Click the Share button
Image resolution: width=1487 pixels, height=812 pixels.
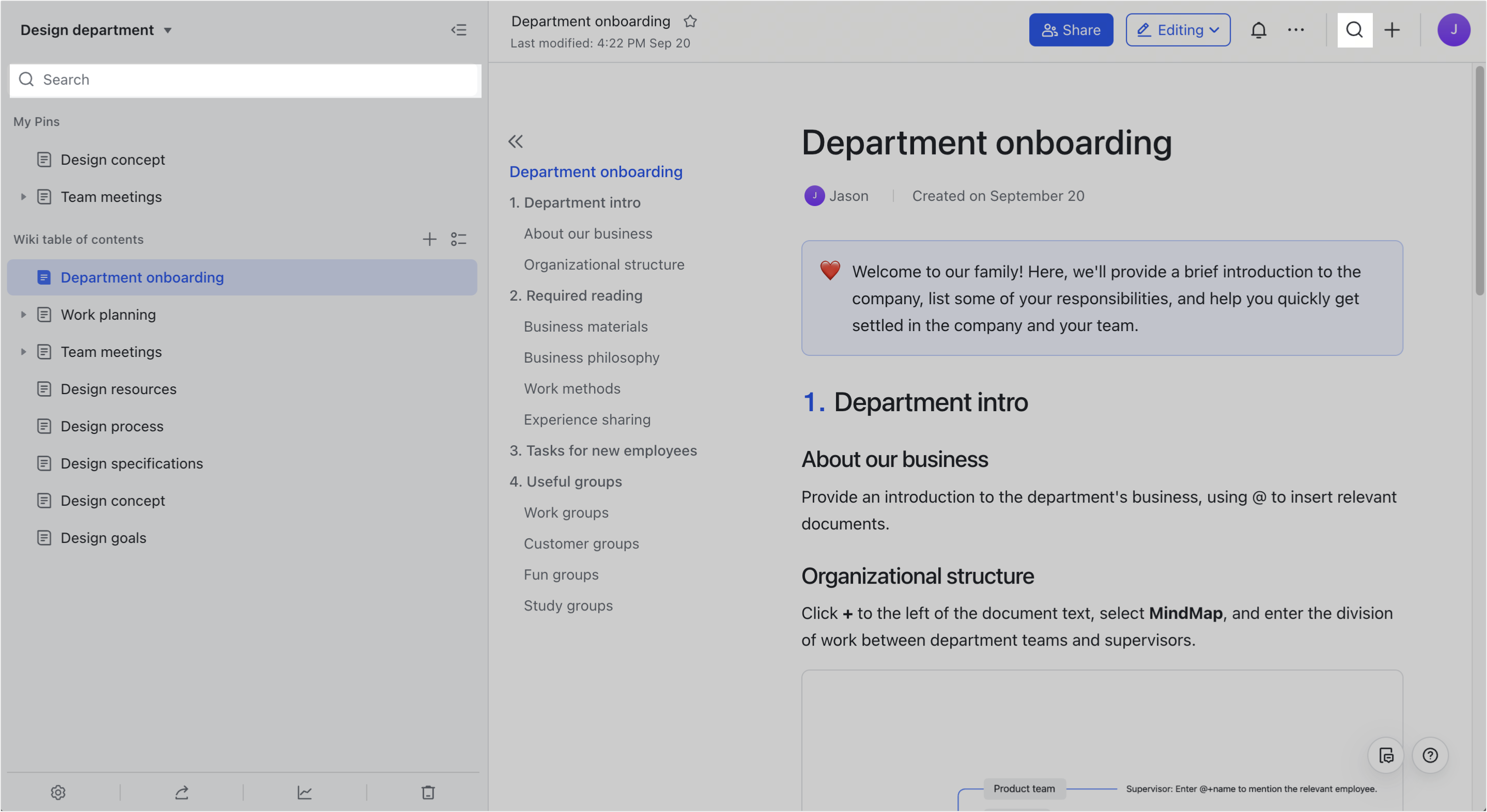(x=1071, y=30)
